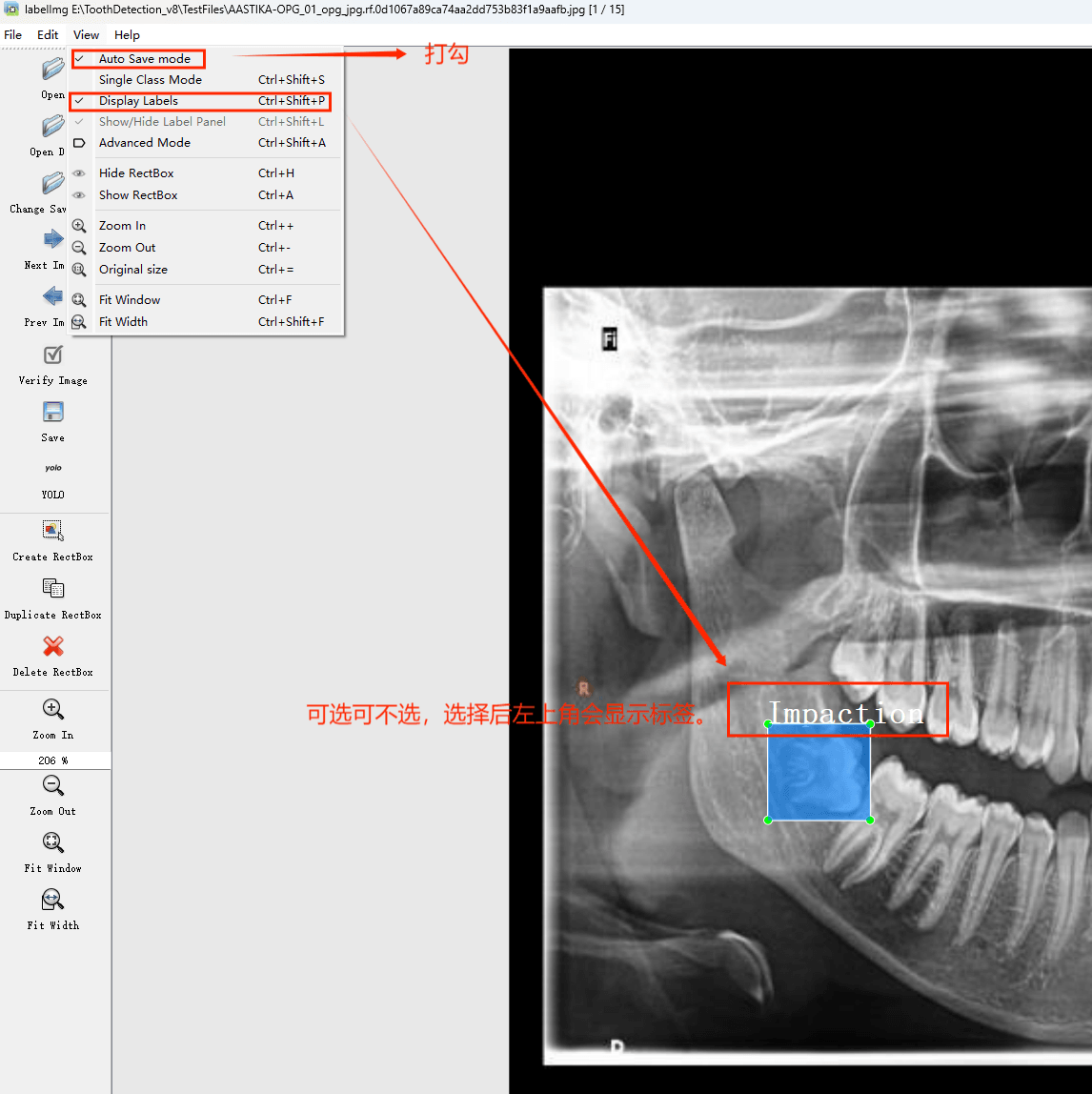Viewport: 1092px width, 1094px height.
Task: Select Zoom Out menu entry
Action: tap(207, 248)
